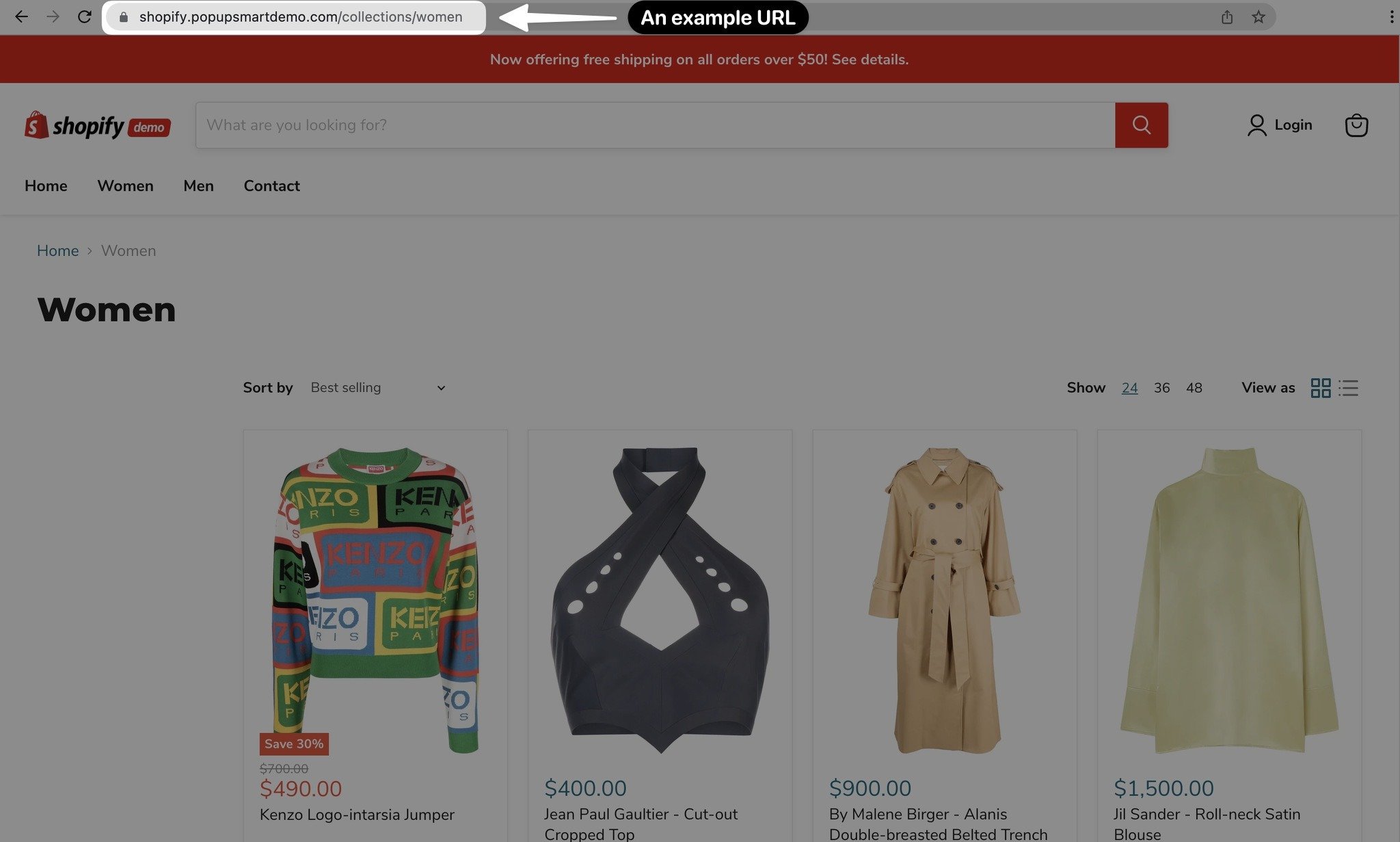Open the Women navigation menu item

click(x=125, y=186)
